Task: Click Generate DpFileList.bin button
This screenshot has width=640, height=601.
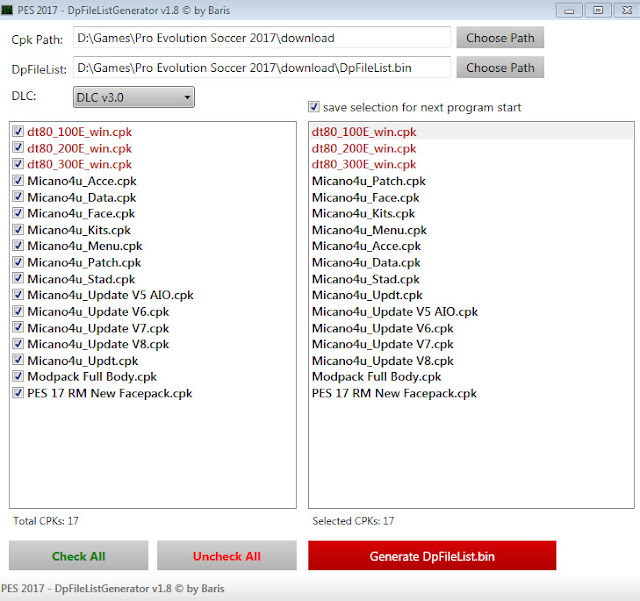Action: pyautogui.click(x=432, y=556)
